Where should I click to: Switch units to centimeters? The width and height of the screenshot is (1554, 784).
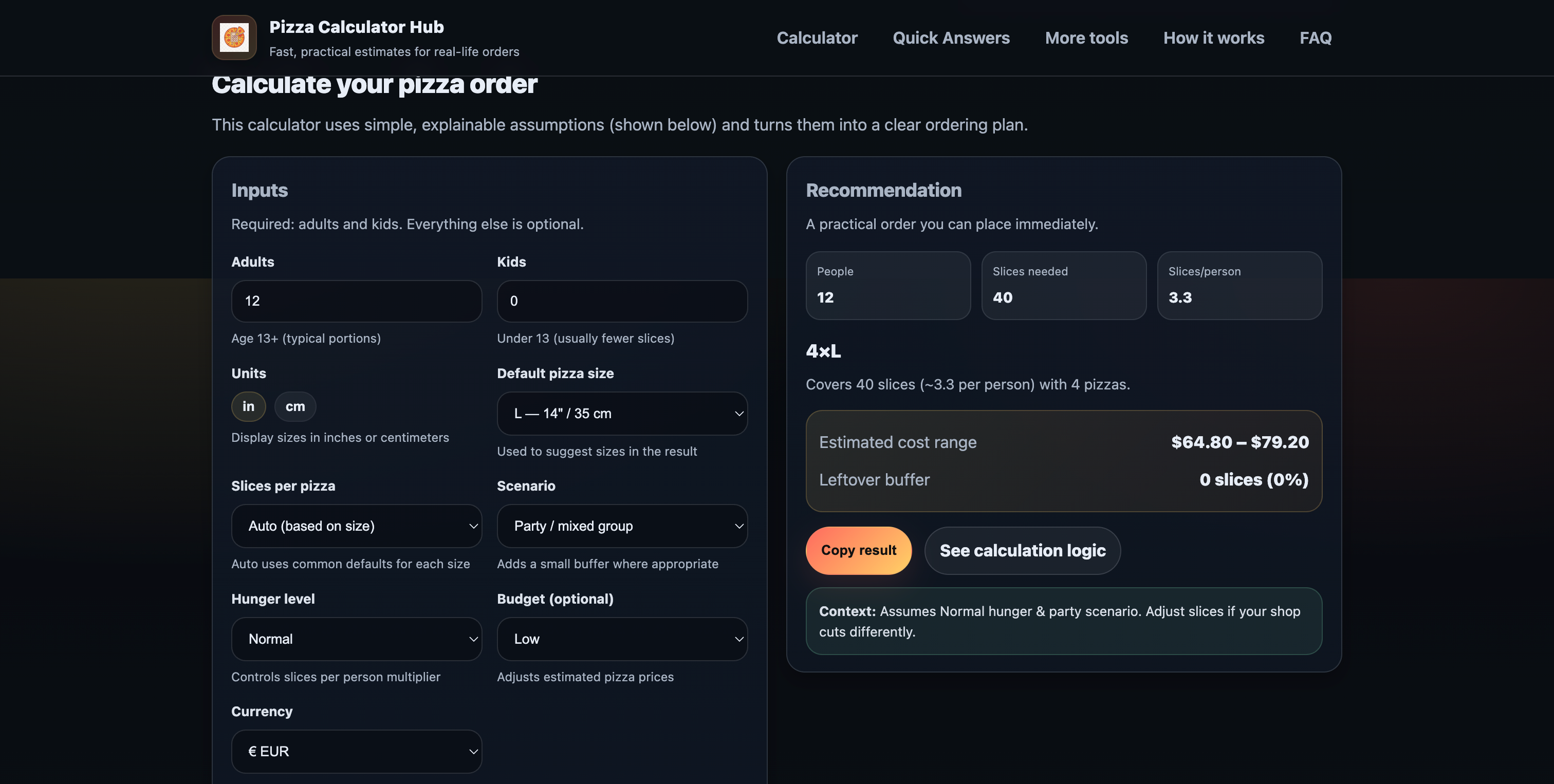coord(295,406)
